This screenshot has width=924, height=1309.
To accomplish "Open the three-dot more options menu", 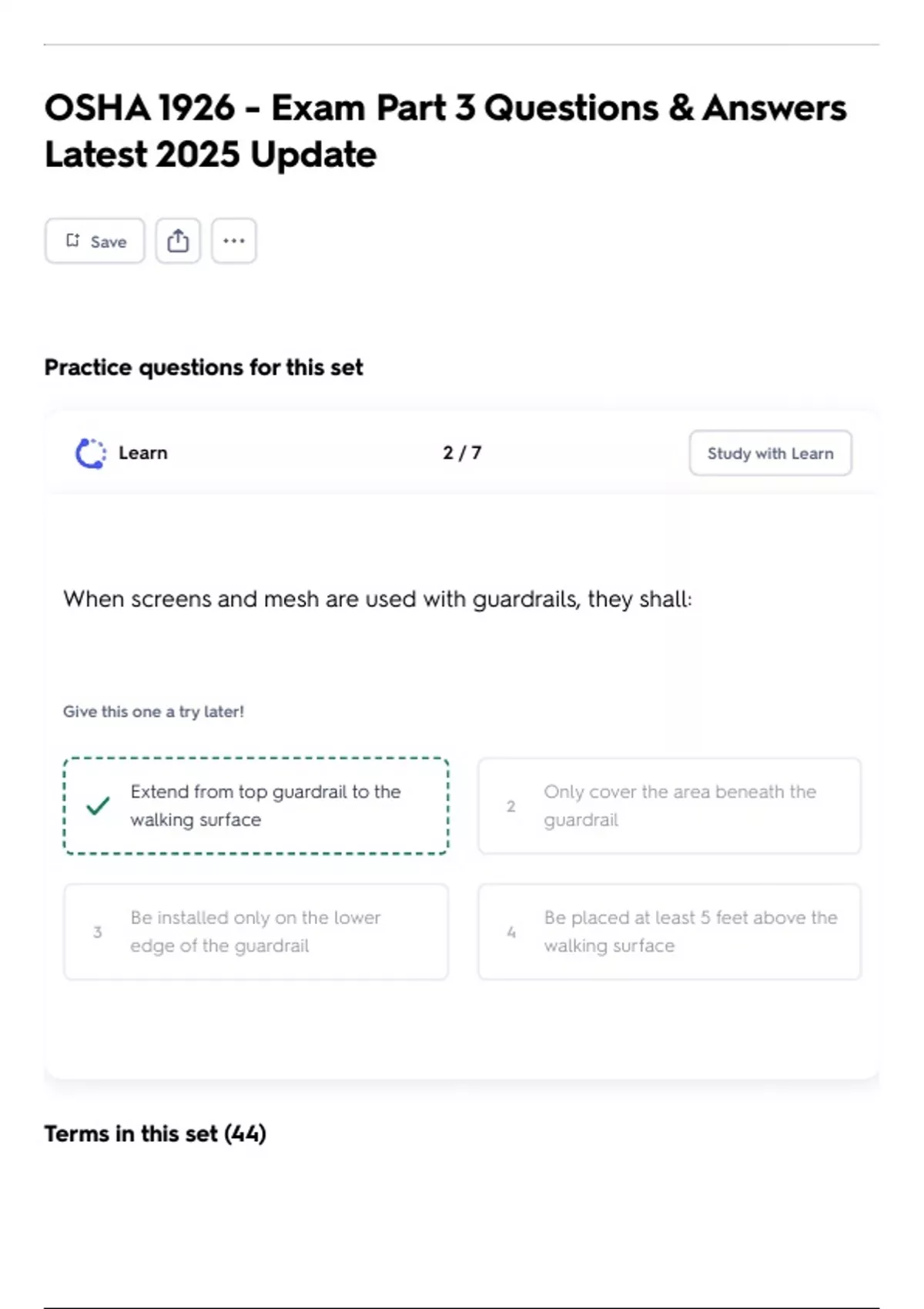I will point(234,241).
